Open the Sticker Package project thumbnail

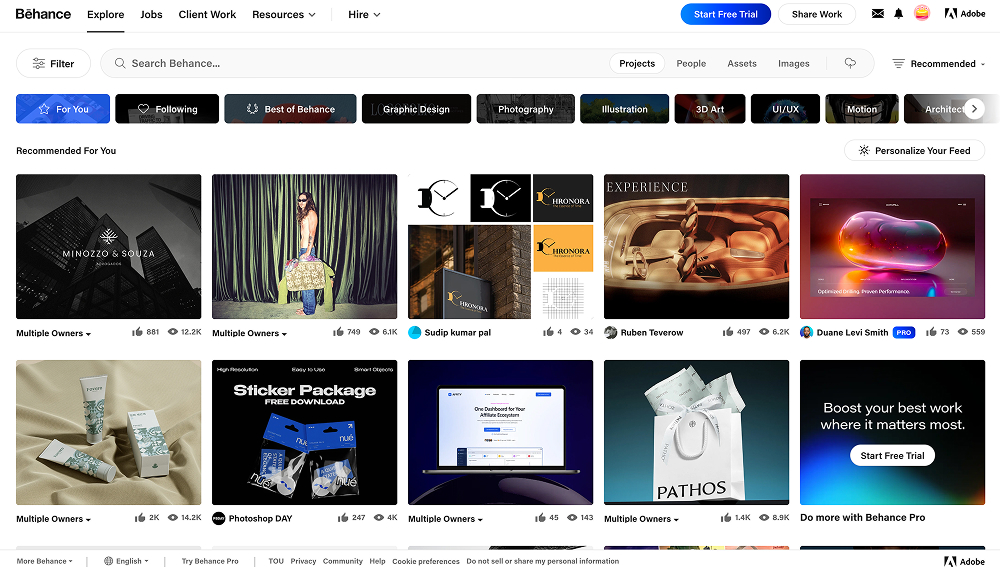pyautogui.click(x=304, y=432)
